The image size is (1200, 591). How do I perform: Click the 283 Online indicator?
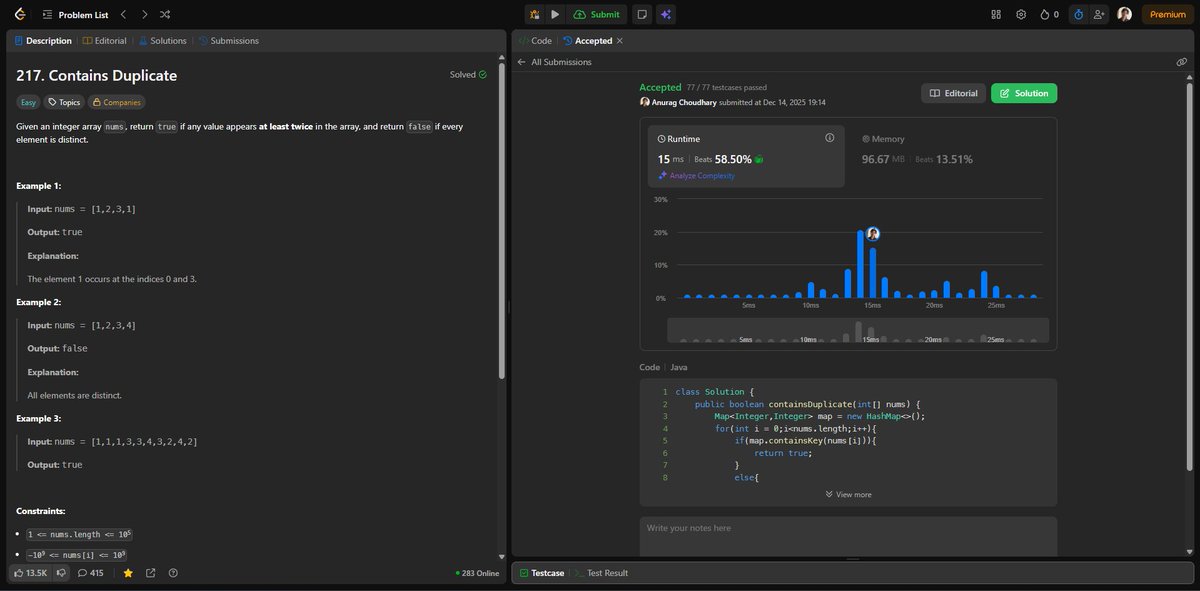click(477, 573)
